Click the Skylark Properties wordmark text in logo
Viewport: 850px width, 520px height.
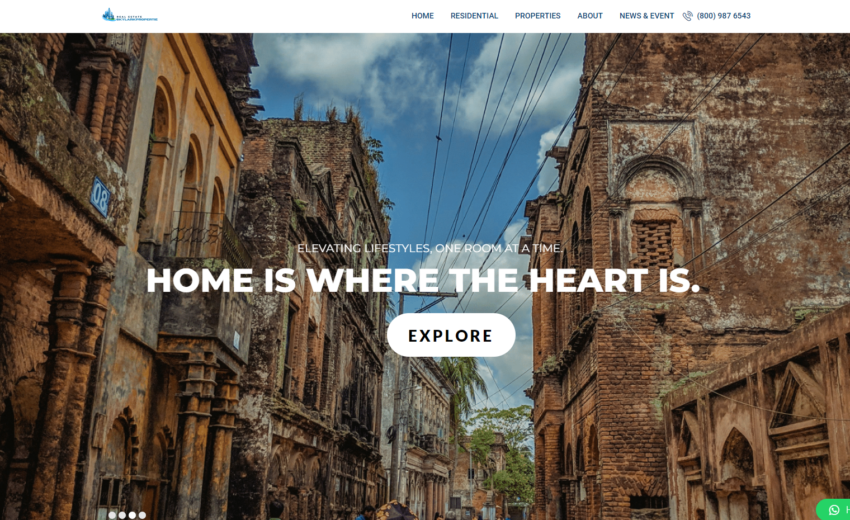tap(137, 18)
